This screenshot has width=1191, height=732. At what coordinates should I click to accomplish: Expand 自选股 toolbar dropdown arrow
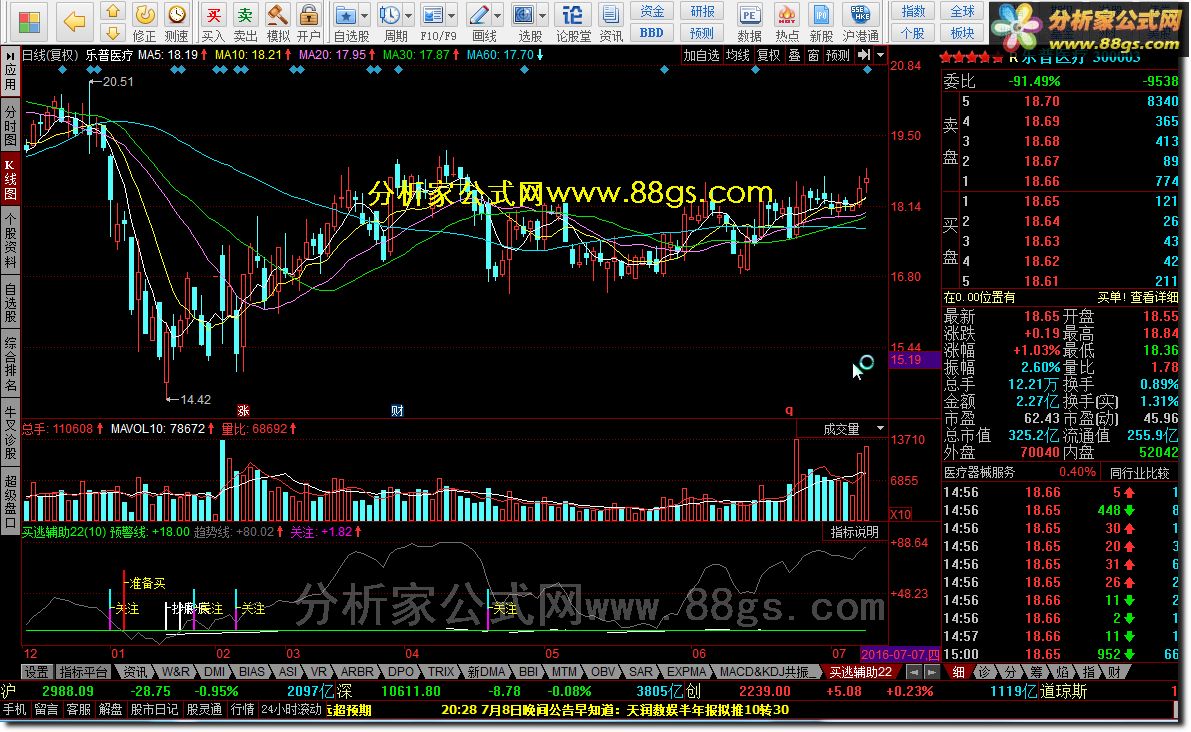pyautogui.click(x=365, y=15)
